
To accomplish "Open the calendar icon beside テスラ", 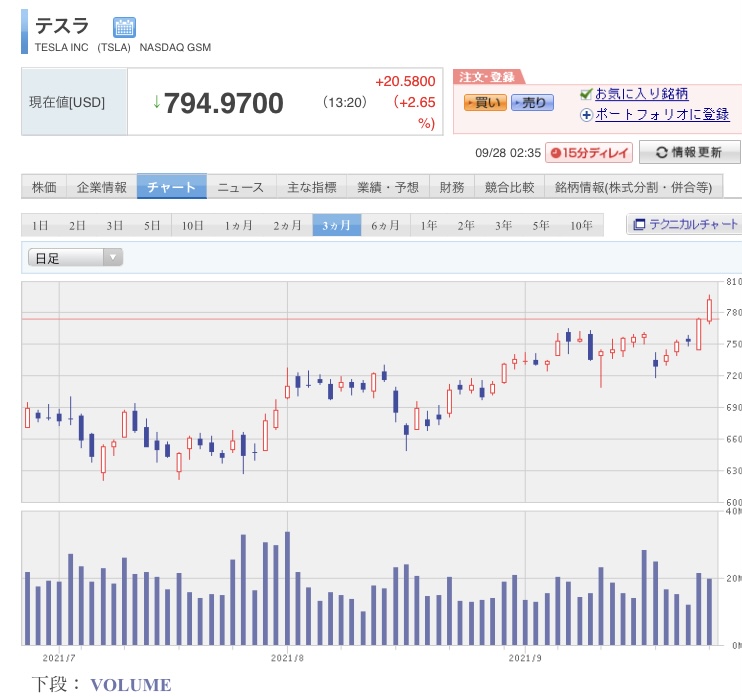I will 124,27.
